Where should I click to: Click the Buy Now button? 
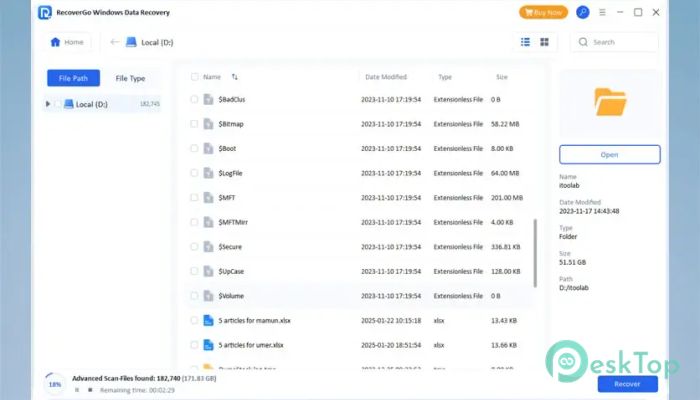point(543,12)
